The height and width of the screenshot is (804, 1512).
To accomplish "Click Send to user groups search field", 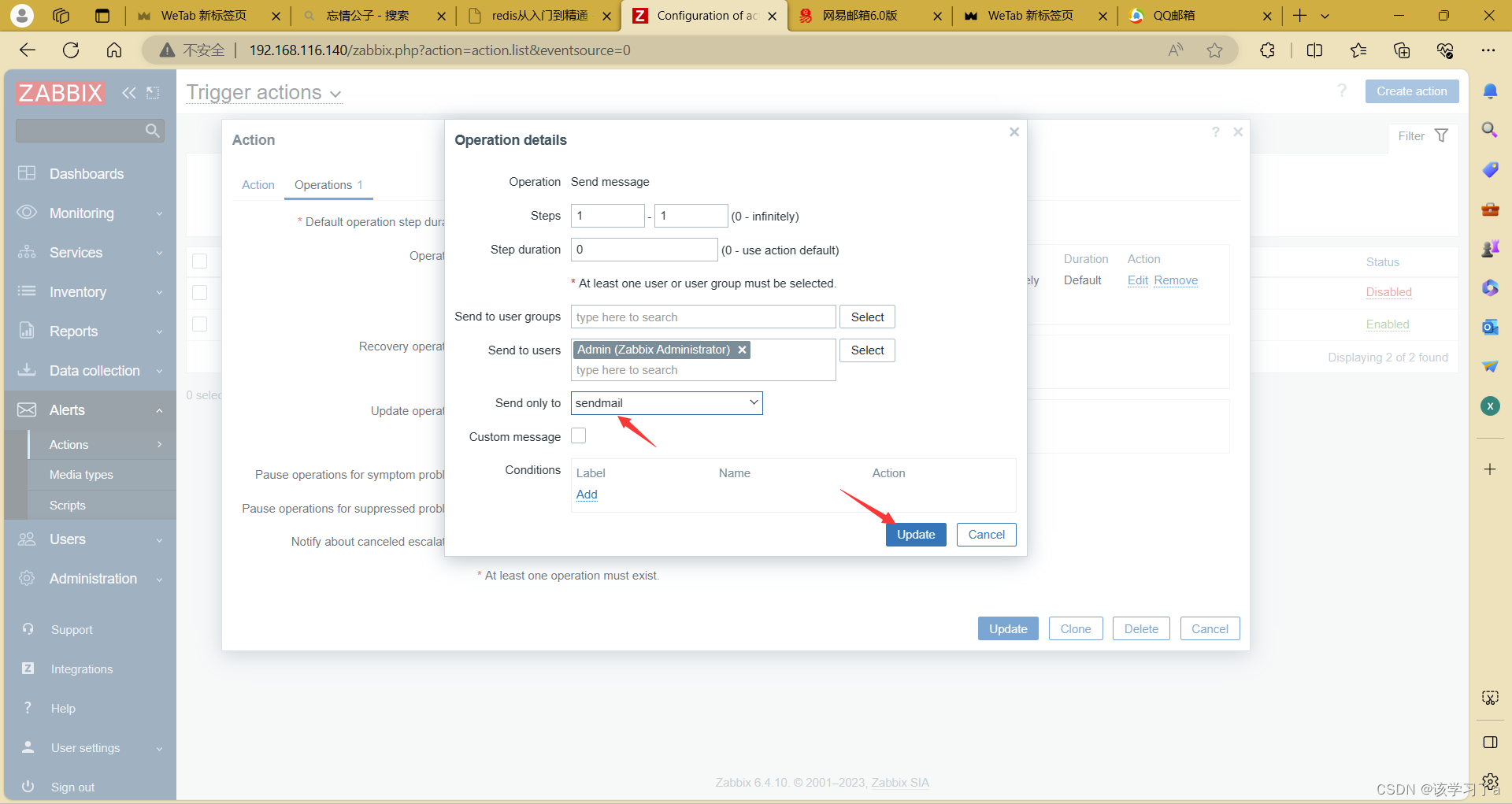I will coord(702,317).
